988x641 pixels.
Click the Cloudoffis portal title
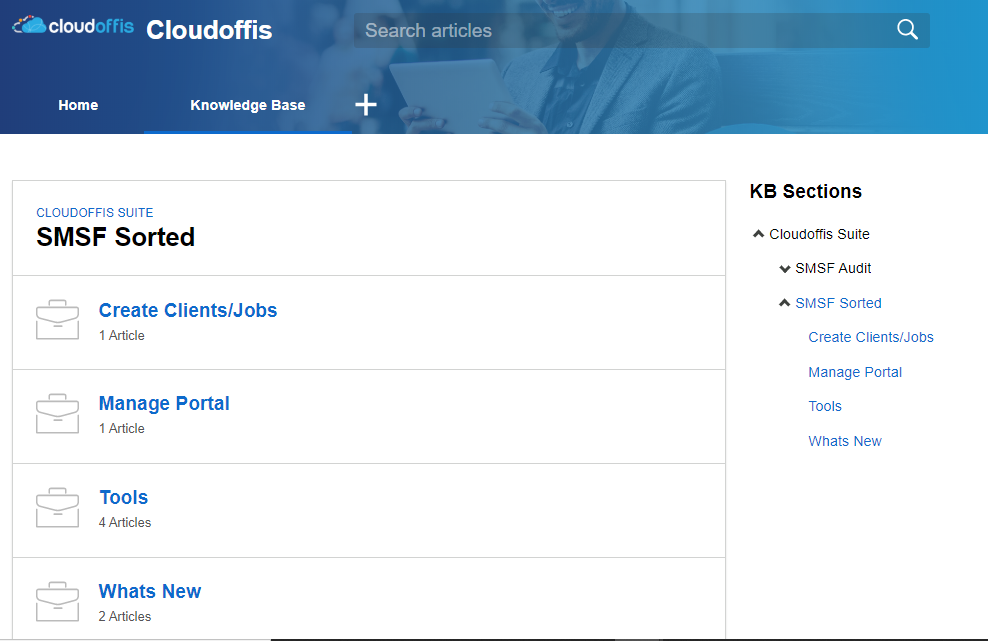[x=209, y=30]
